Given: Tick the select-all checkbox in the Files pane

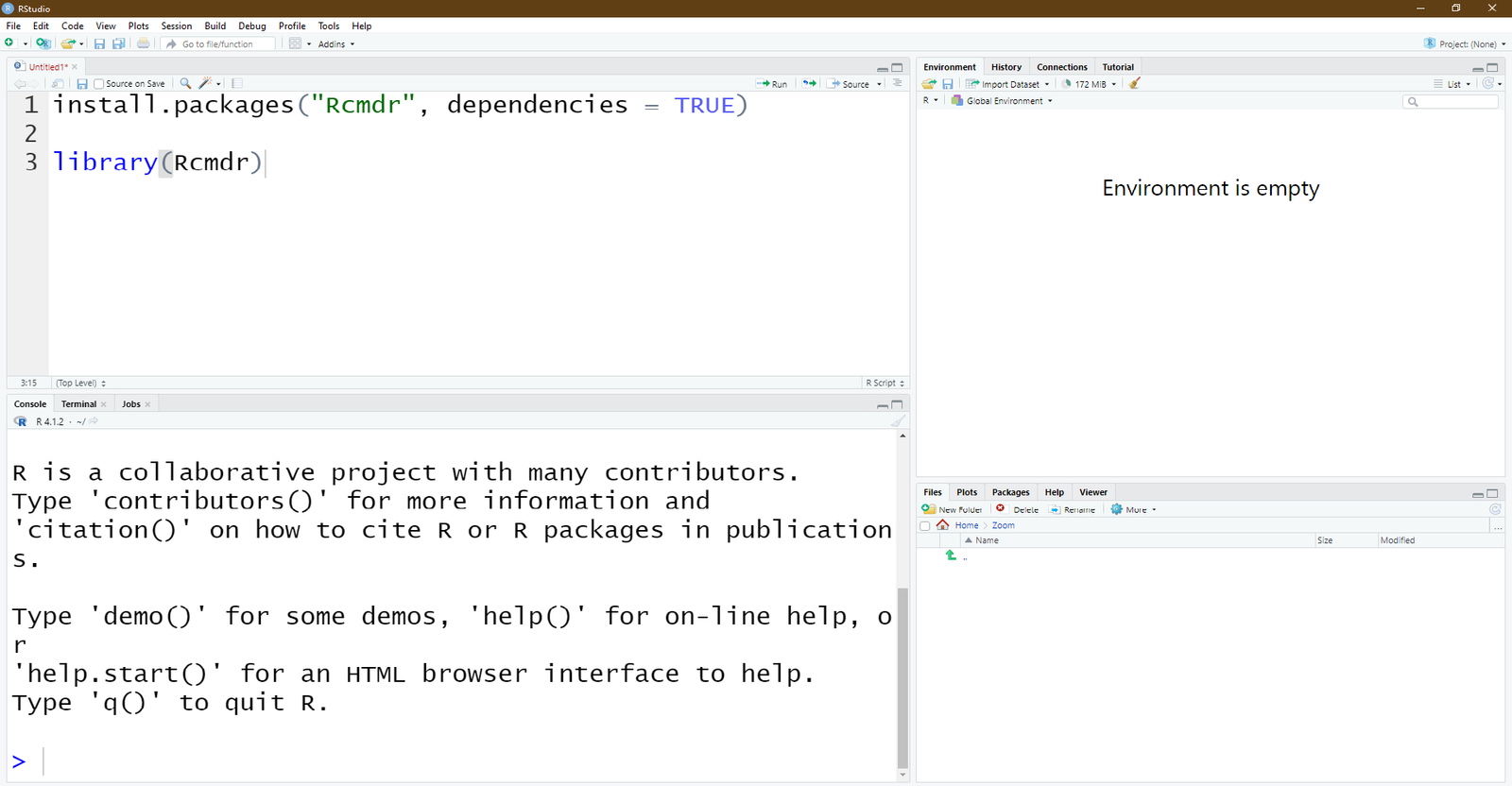Looking at the screenshot, I should 925,525.
